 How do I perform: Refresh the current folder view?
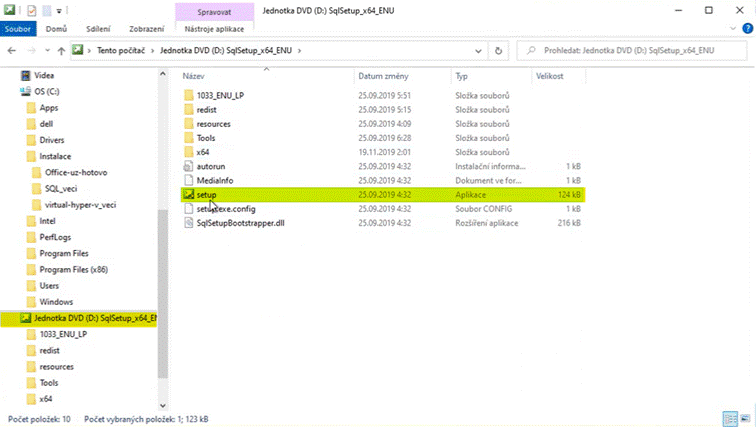(499, 51)
